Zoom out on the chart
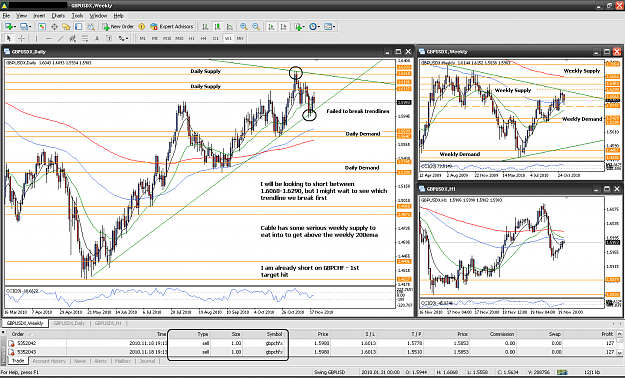625x378 pixels. click(x=256, y=27)
